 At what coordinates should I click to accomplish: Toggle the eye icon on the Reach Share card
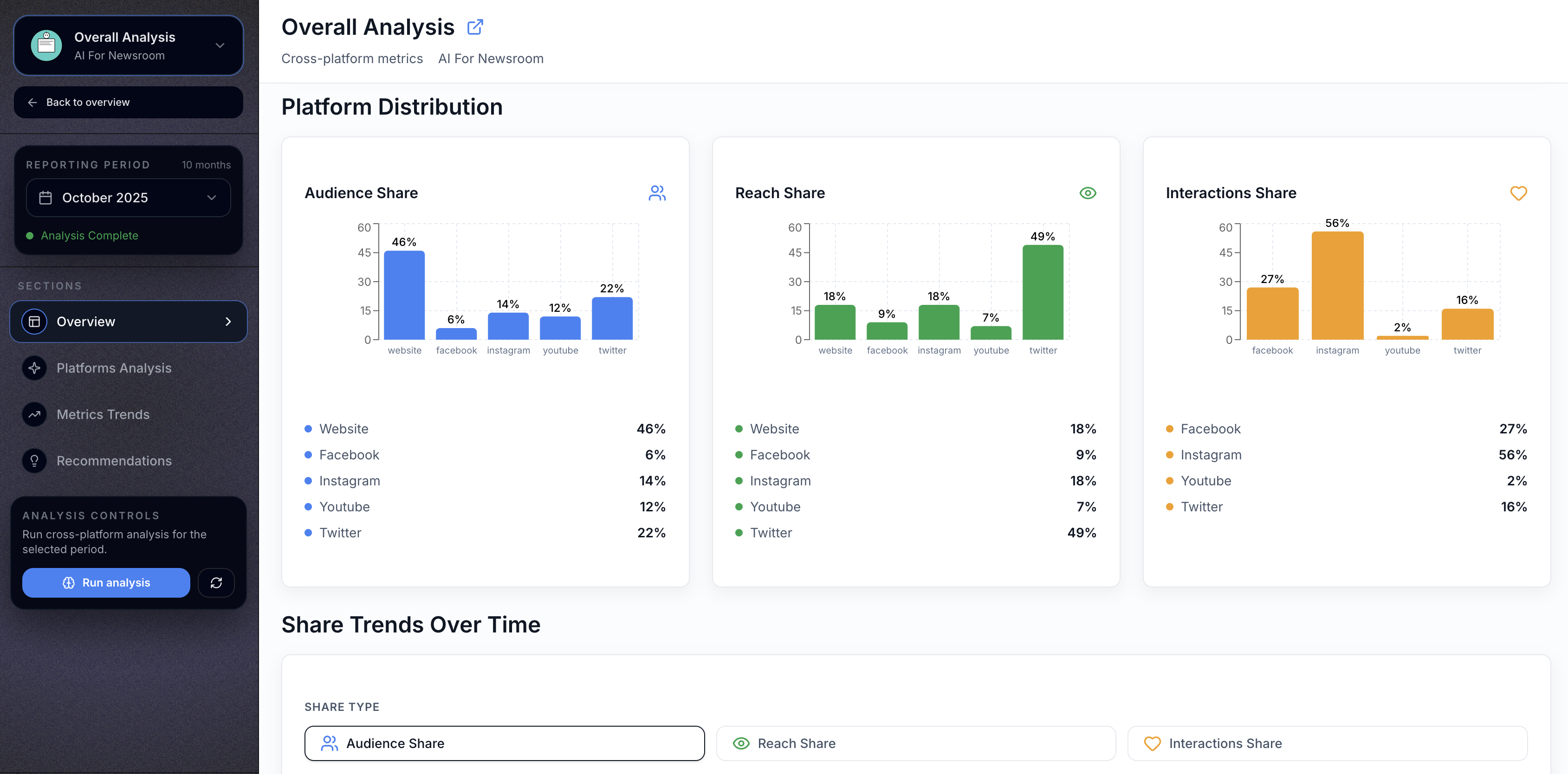point(1088,192)
